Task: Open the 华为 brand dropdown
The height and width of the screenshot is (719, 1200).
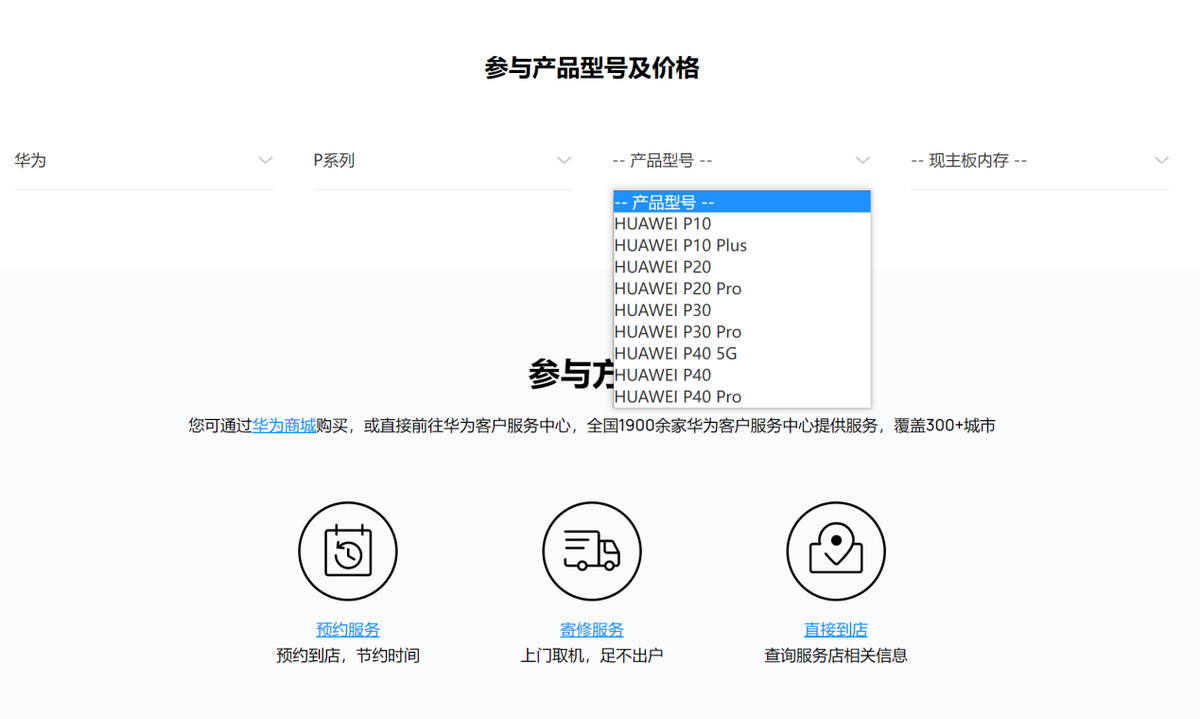Action: tap(144, 160)
